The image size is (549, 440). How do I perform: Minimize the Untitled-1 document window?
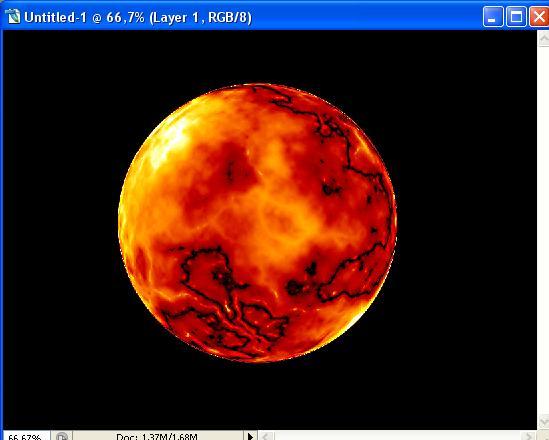tap(493, 16)
